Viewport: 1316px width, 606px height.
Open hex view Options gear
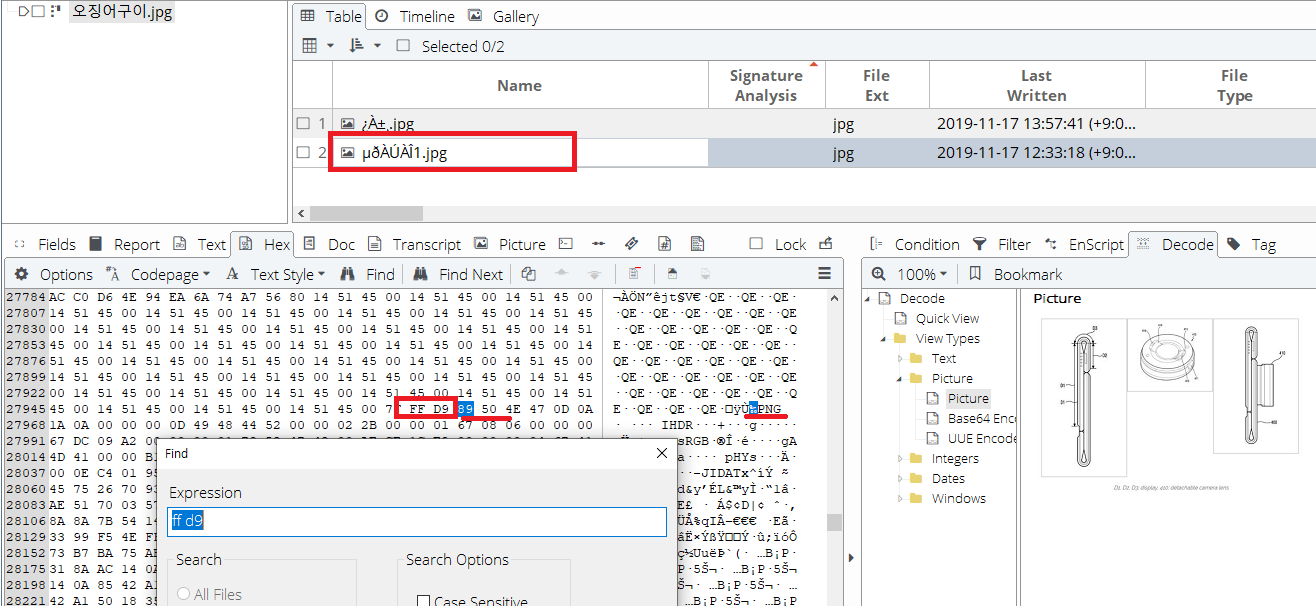coord(21,274)
